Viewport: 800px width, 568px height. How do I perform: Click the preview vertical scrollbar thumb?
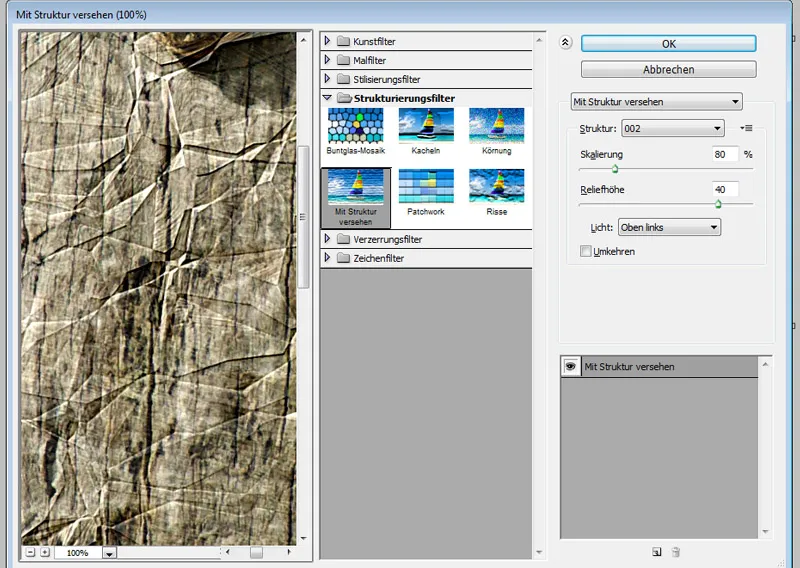pos(304,217)
